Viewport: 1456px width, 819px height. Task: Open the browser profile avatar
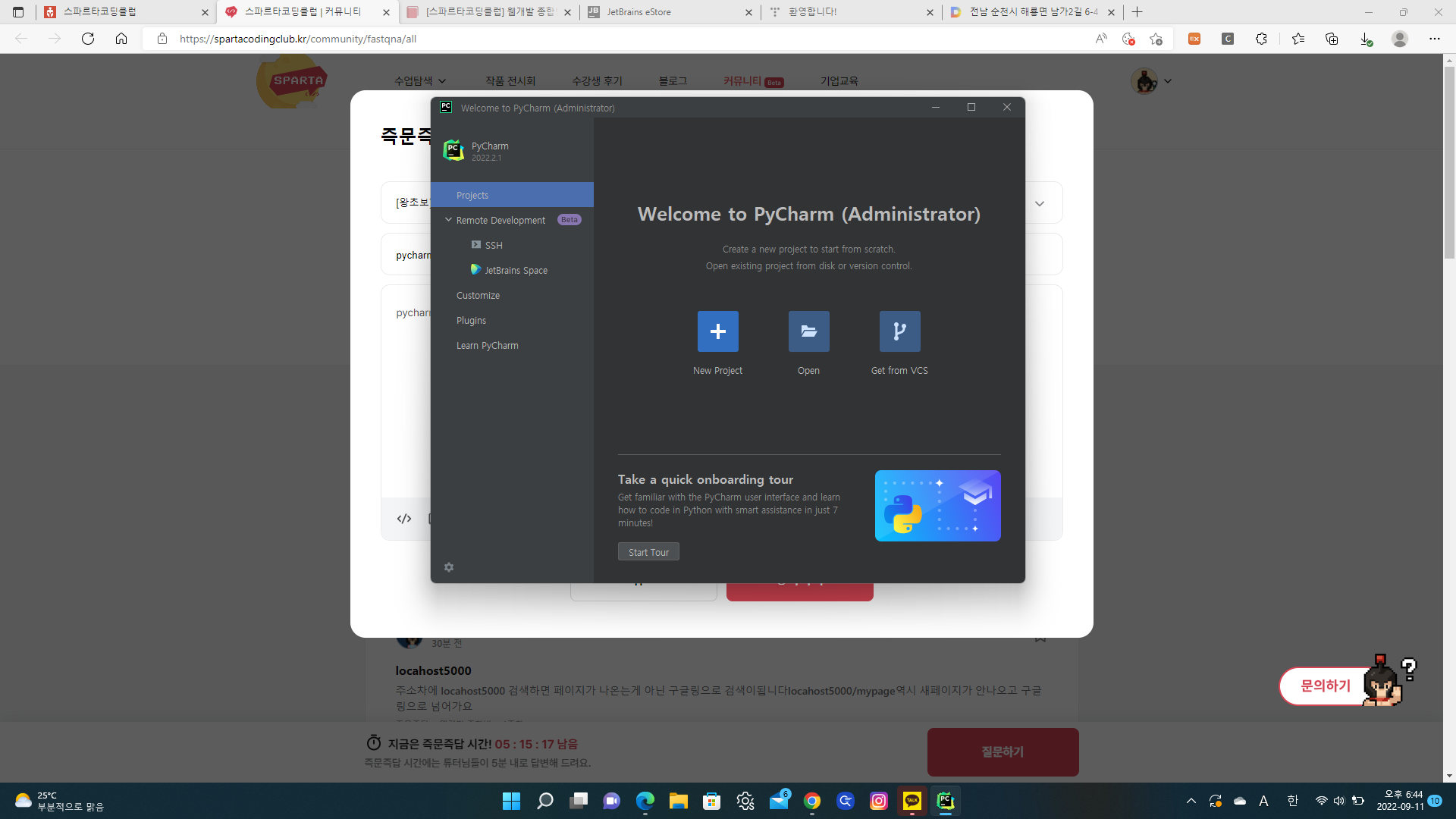click(1400, 39)
